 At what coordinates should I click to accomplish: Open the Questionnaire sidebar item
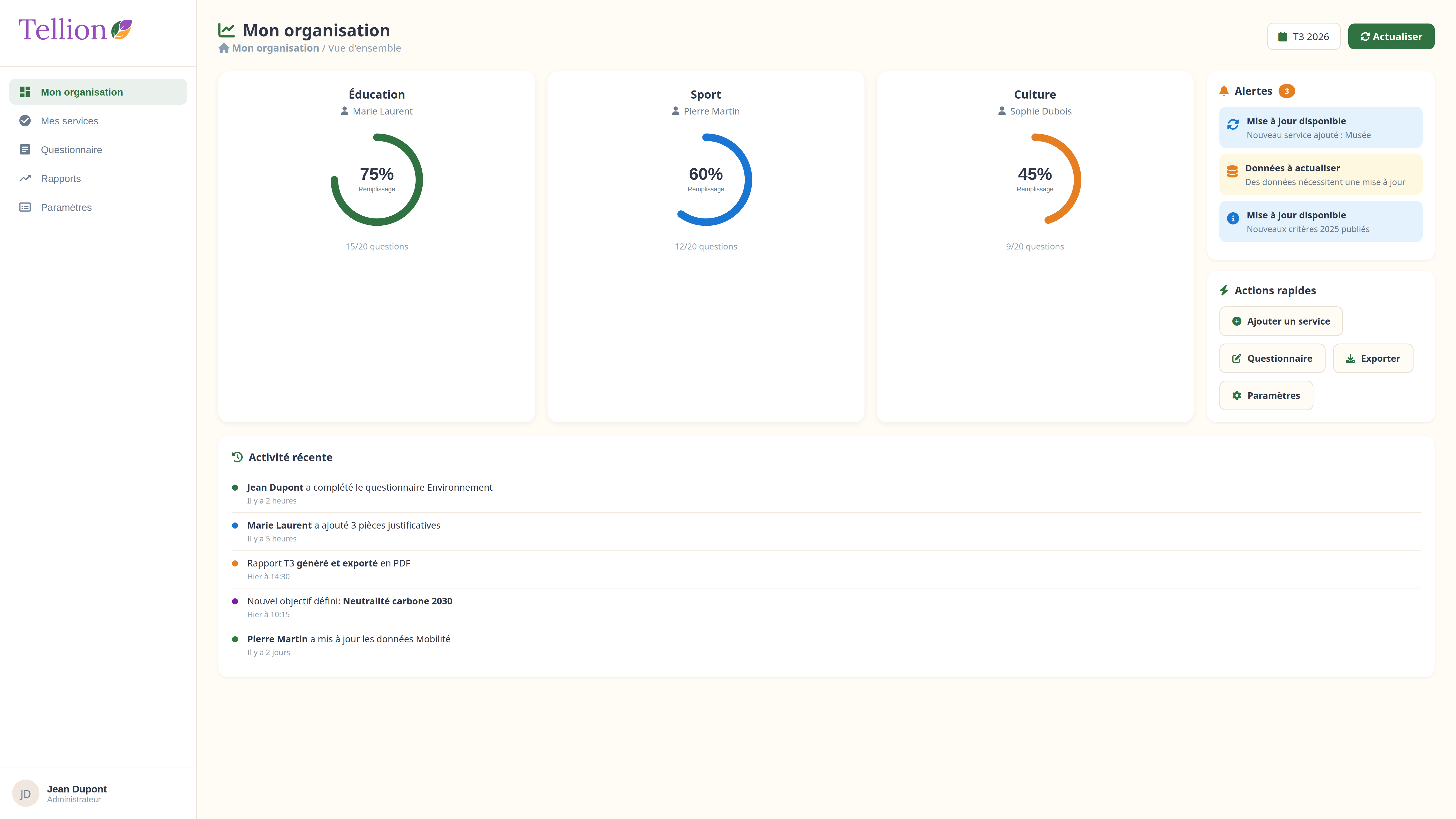(98, 149)
